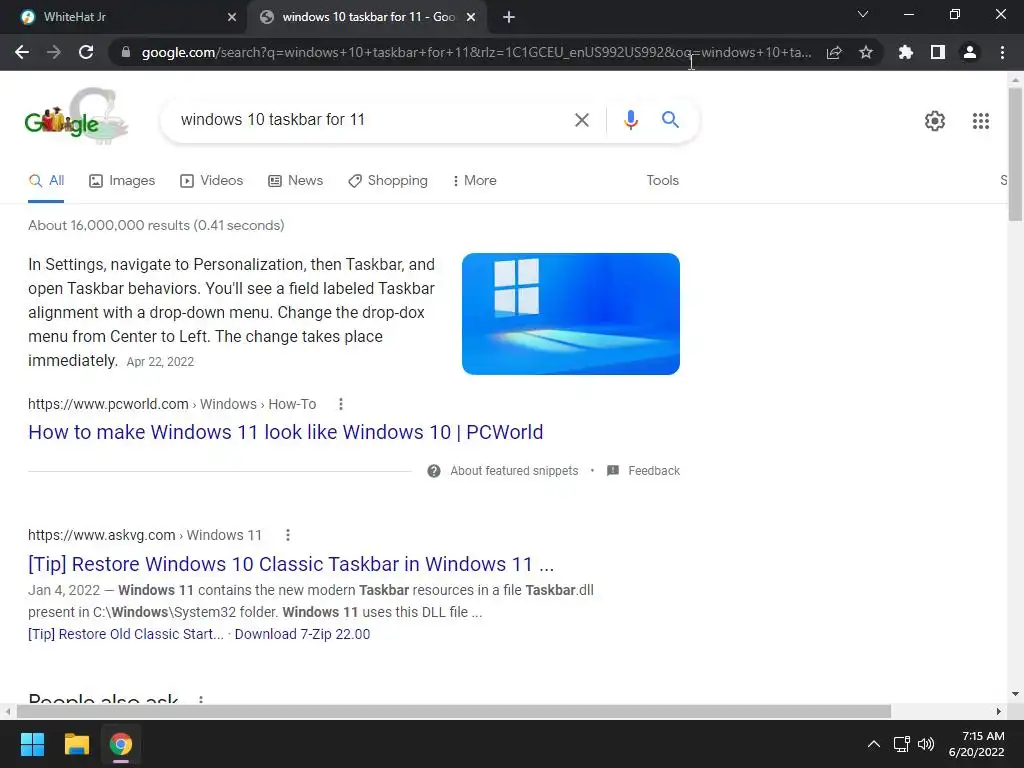This screenshot has height=768, width=1024.
Task: Go back to the previous page
Action: (22, 52)
